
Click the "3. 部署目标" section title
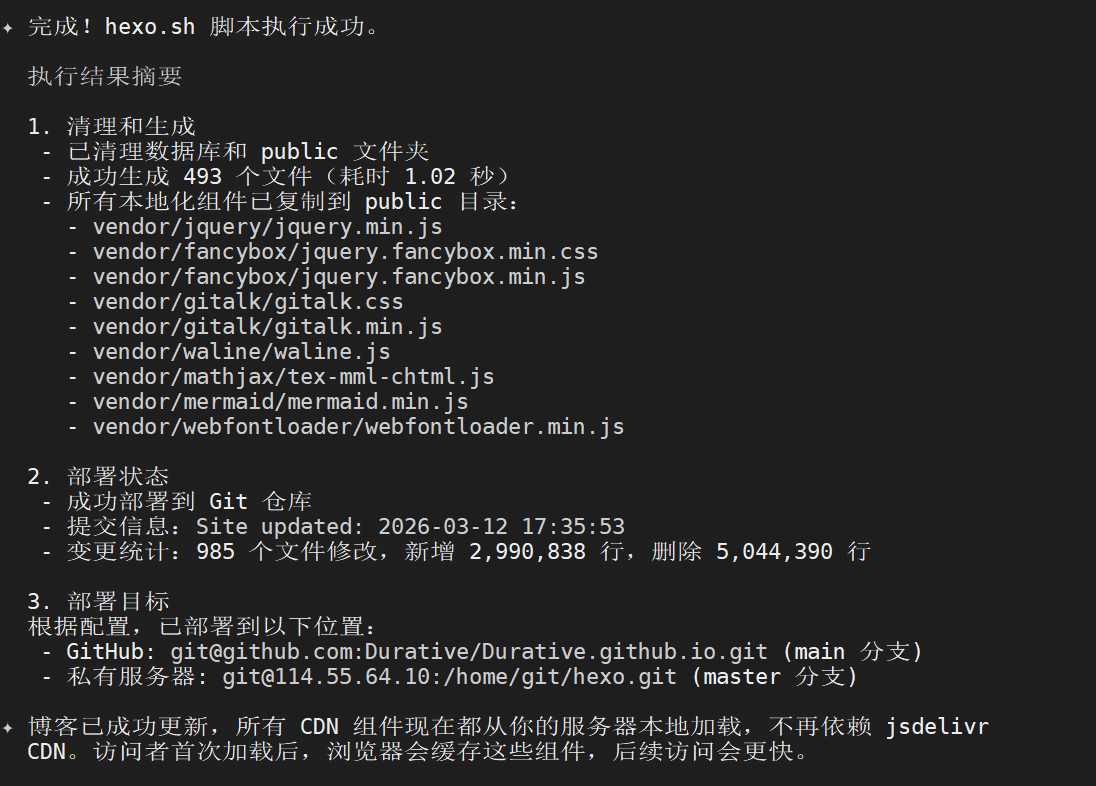(98, 602)
